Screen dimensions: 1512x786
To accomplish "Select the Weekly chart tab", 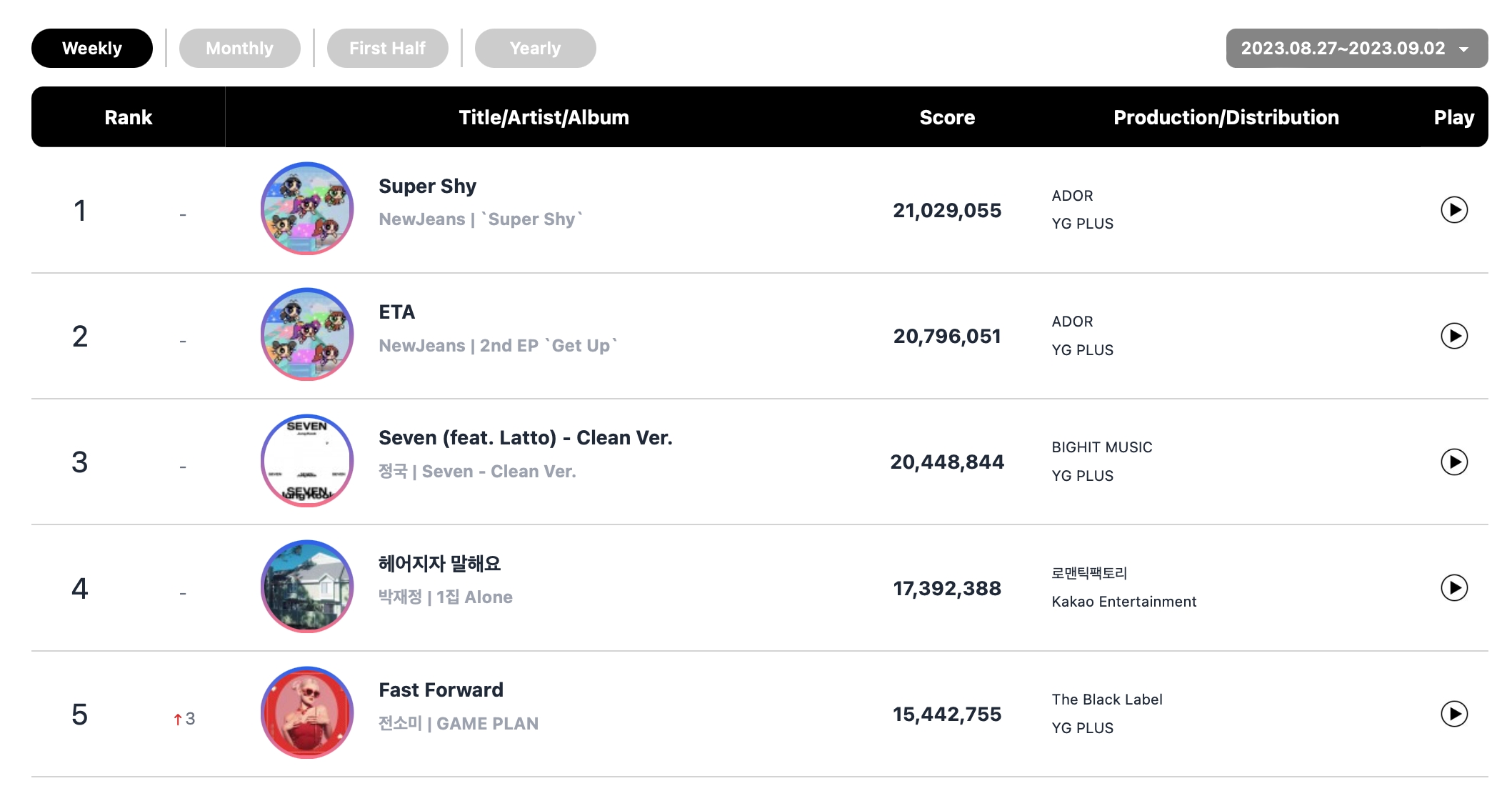I will pos(92,49).
